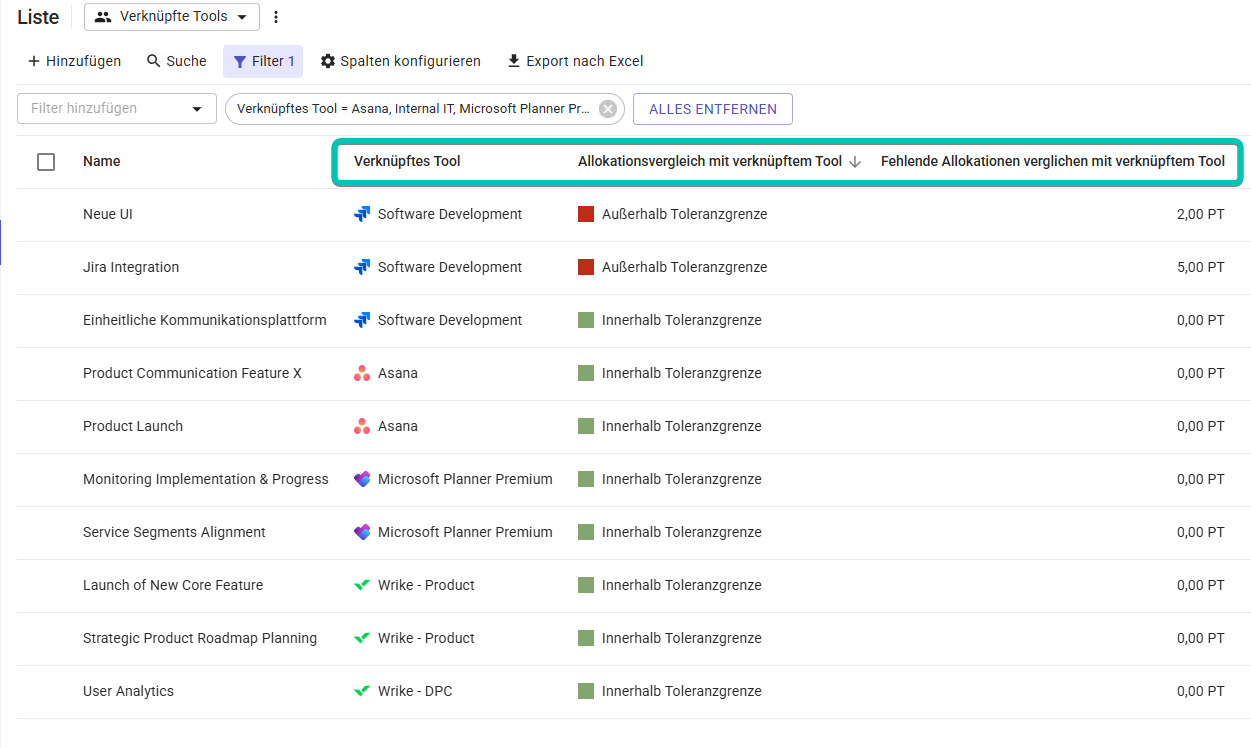The width and height of the screenshot is (1251, 748).
Task: Click Hinzufügen to add an item
Action: pyautogui.click(x=74, y=61)
